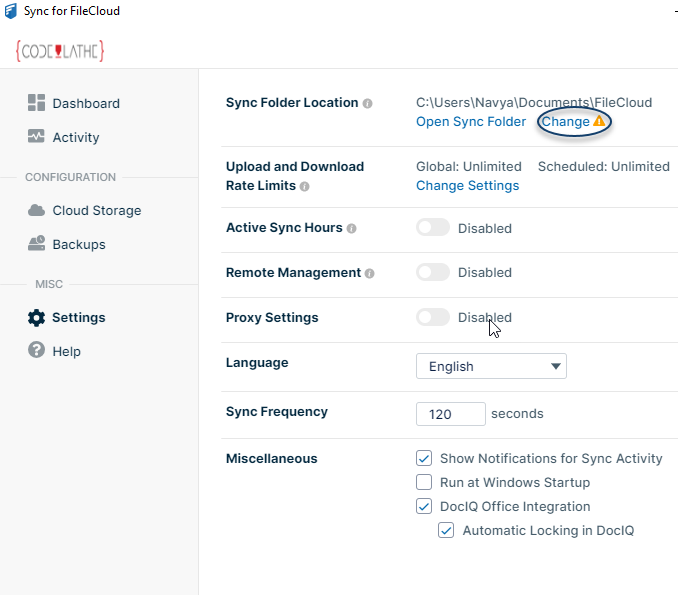678x595 pixels.
Task: Select Backups in the sidebar
Action: [79, 244]
